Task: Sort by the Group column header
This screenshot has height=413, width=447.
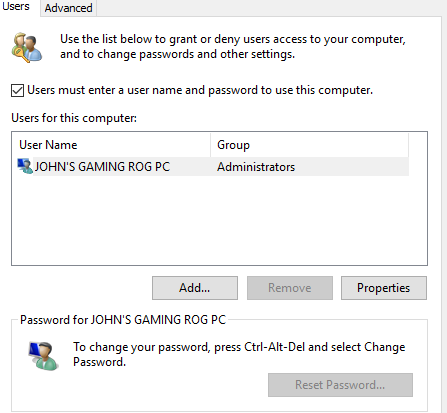Action: (x=310, y=145)
